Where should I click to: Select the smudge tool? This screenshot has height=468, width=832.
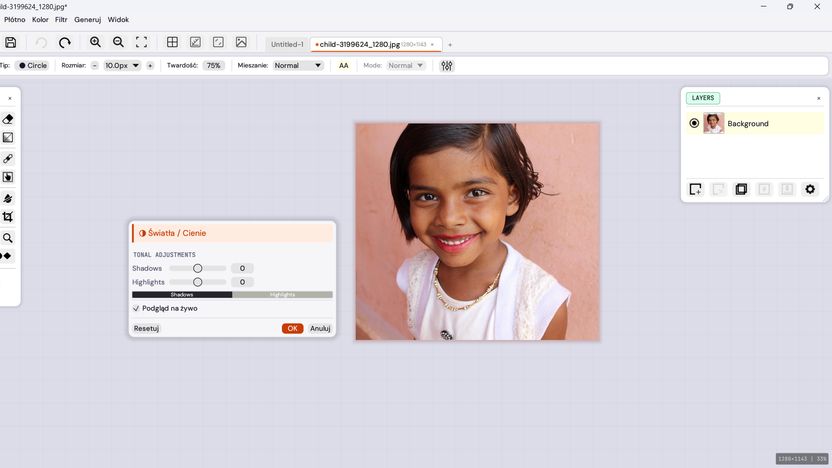pyautogui.click(x=8, y=198)
